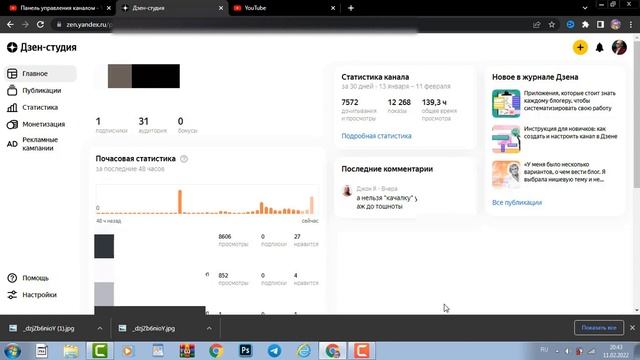Open the «У меня было несколько вариантов» article
The image size is (640, 360).
coord(564,172)
